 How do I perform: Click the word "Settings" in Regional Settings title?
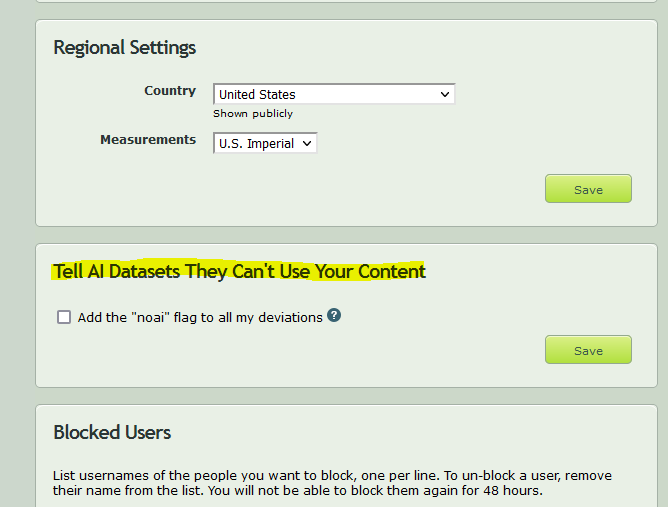163,47
